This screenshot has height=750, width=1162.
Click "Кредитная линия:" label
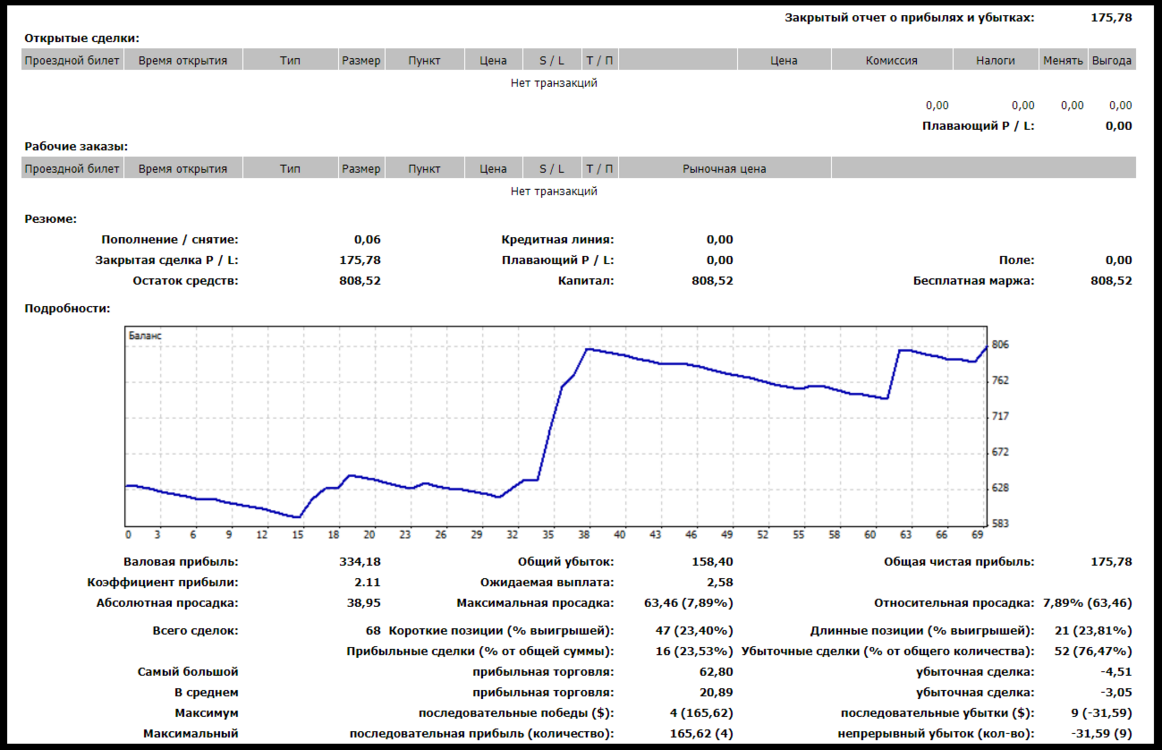[557, 240]
